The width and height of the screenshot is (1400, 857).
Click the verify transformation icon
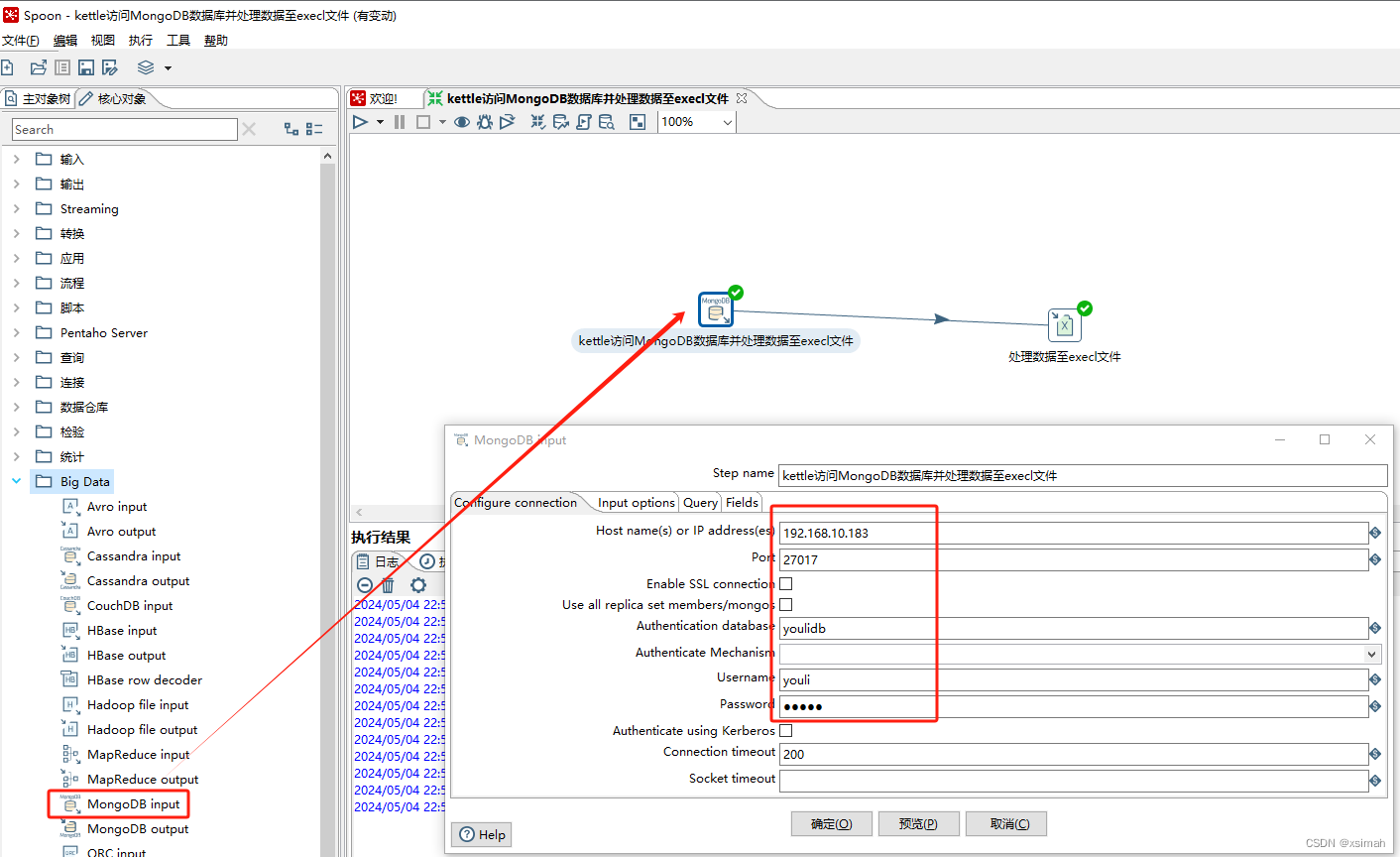[x=537, y=122]
